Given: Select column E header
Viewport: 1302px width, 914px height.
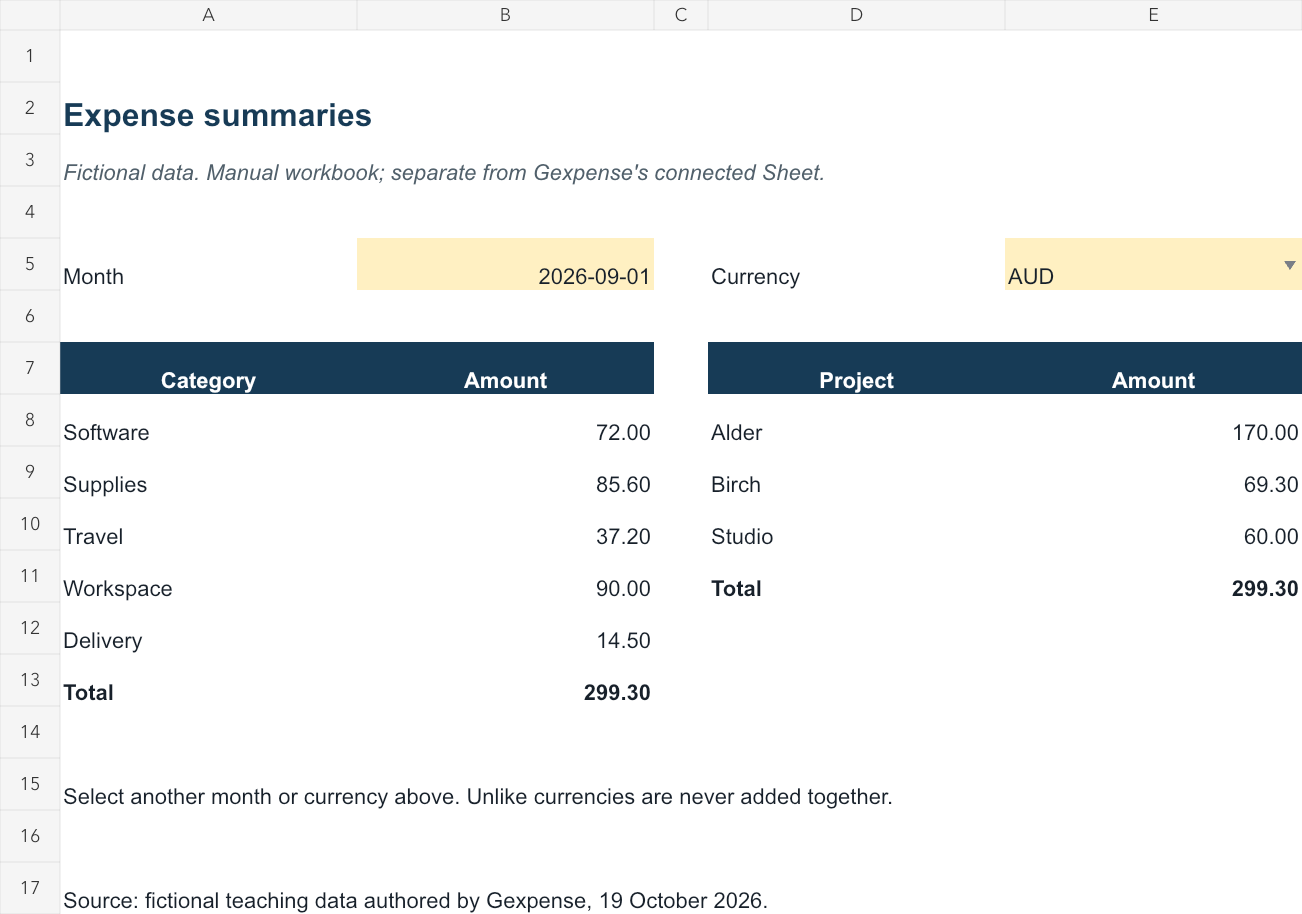Looking at the screenshot, I should [1153, 15].
